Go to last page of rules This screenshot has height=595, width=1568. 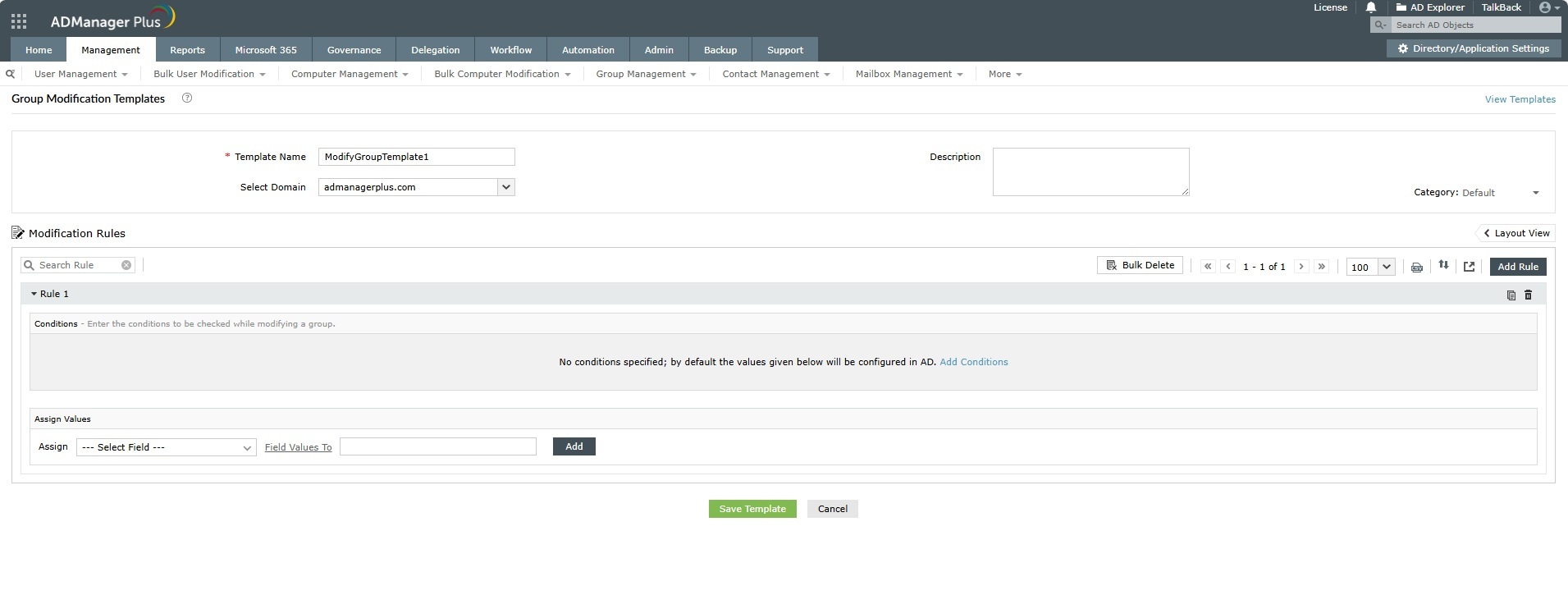tap(1321, 267)
